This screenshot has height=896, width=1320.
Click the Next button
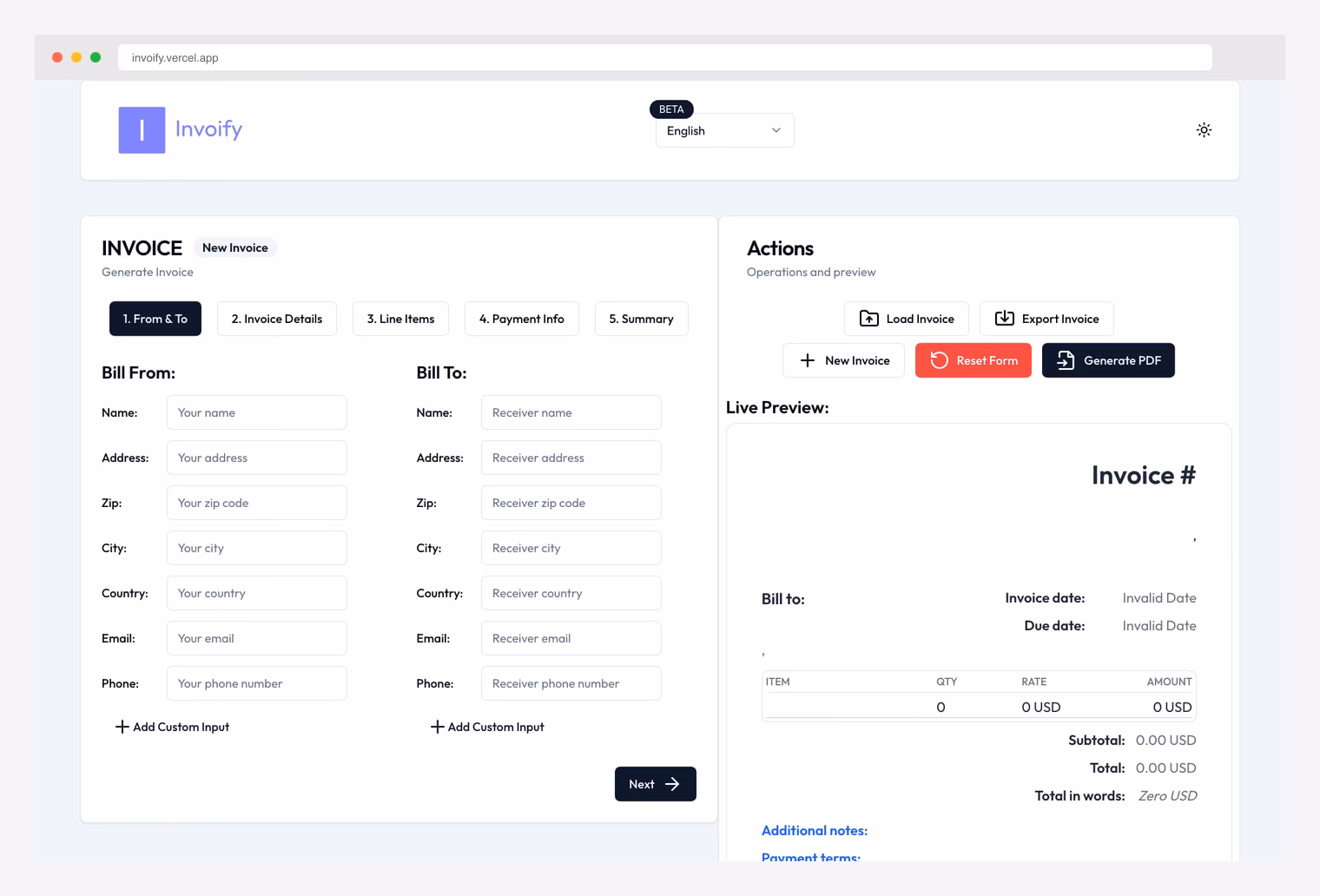coord(656,784)
